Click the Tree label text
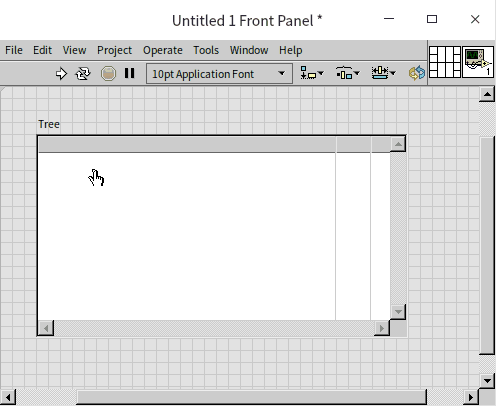 [x=49, y=124]
